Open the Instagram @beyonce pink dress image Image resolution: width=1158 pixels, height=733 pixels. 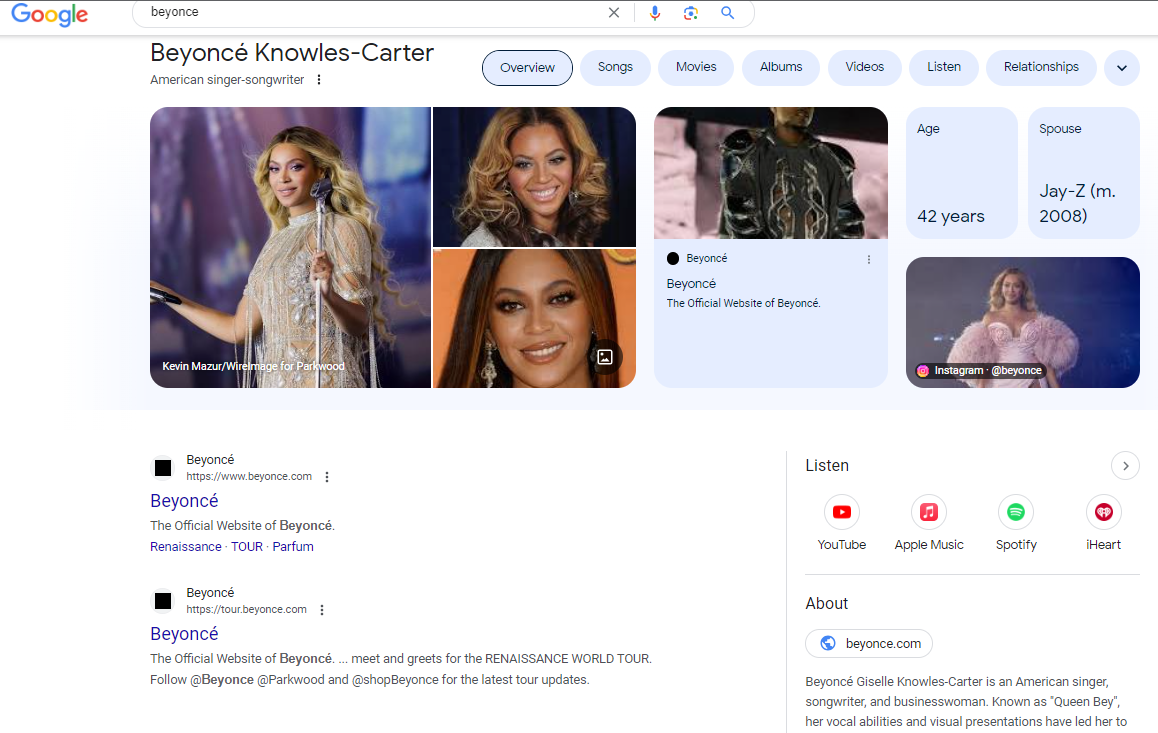coord(1023,322)
